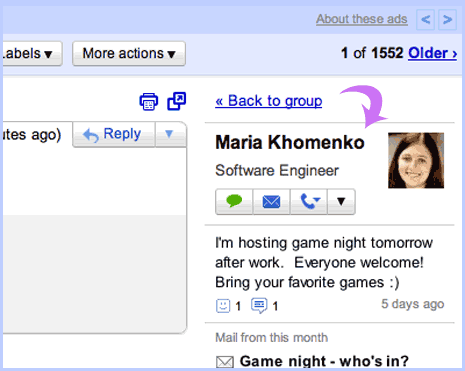Start chat with Maria via green bubble

coord(234,202)
